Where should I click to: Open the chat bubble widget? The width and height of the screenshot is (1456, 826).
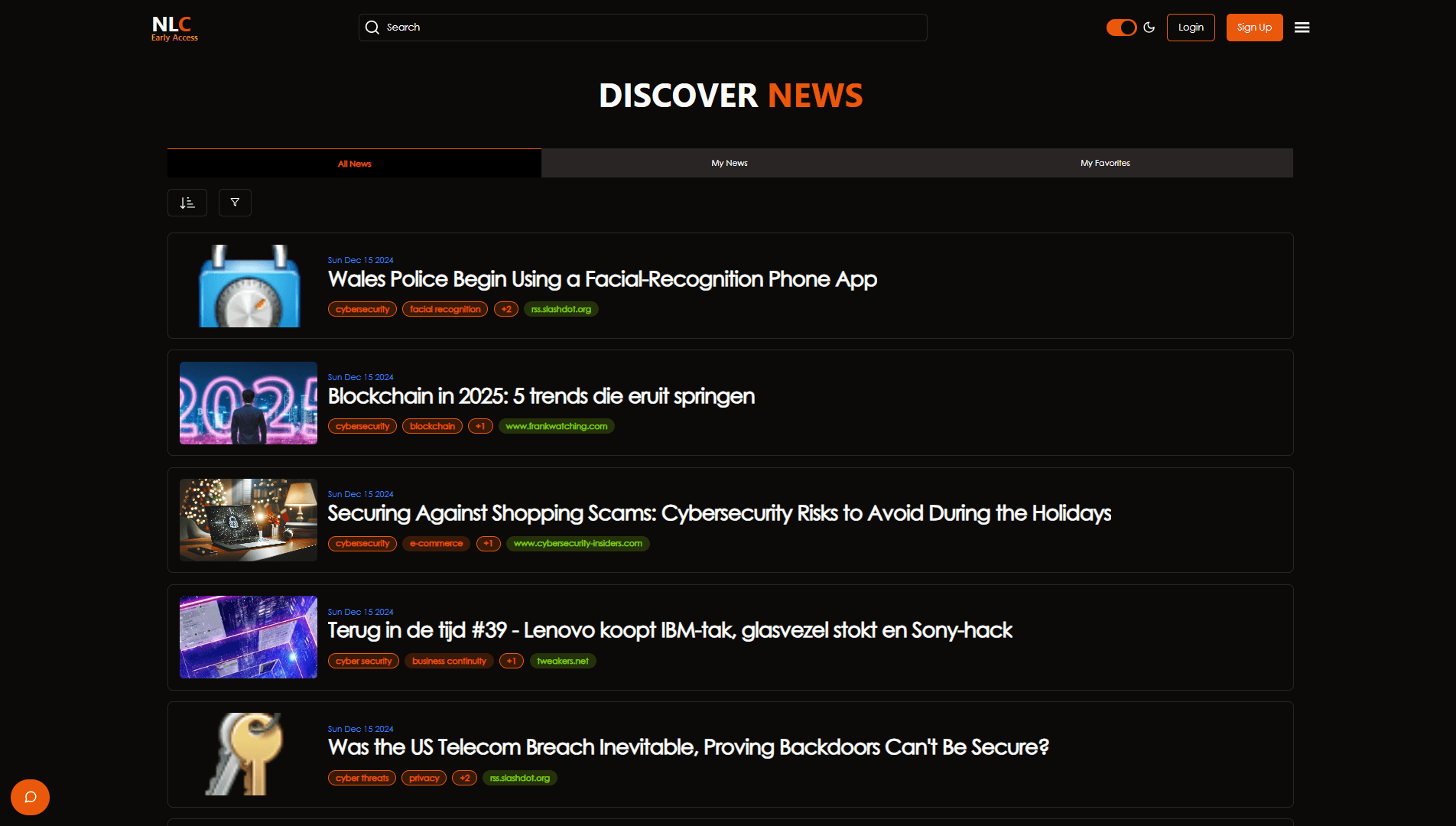pos(30,797)
